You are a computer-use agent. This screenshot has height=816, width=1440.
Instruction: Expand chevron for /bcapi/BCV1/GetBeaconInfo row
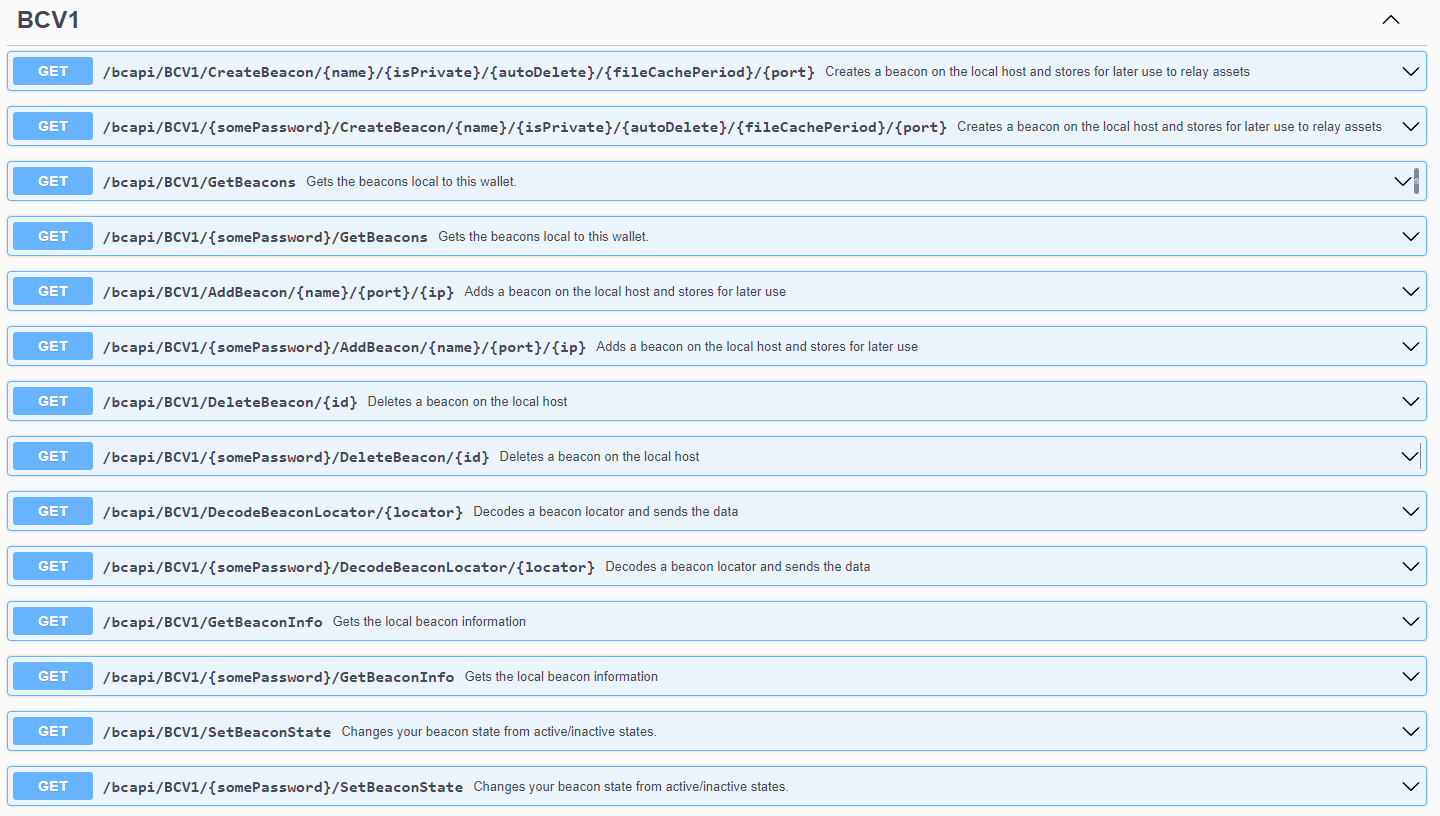(x=1411, y=622)
